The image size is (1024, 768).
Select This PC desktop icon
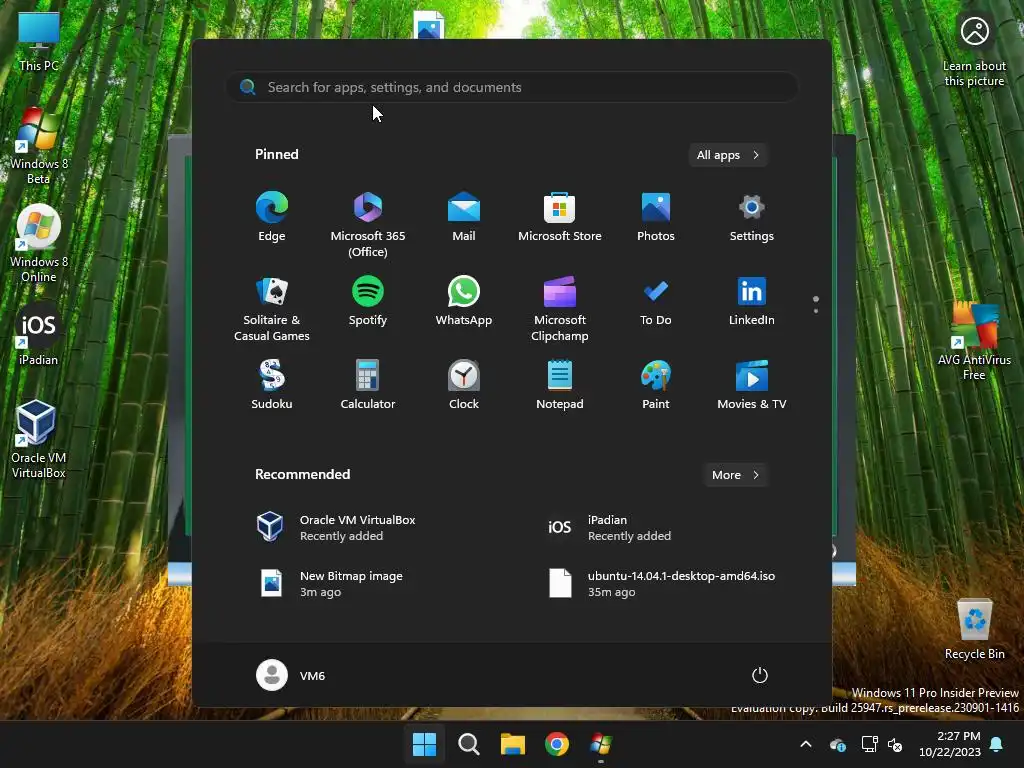[39, 42]
